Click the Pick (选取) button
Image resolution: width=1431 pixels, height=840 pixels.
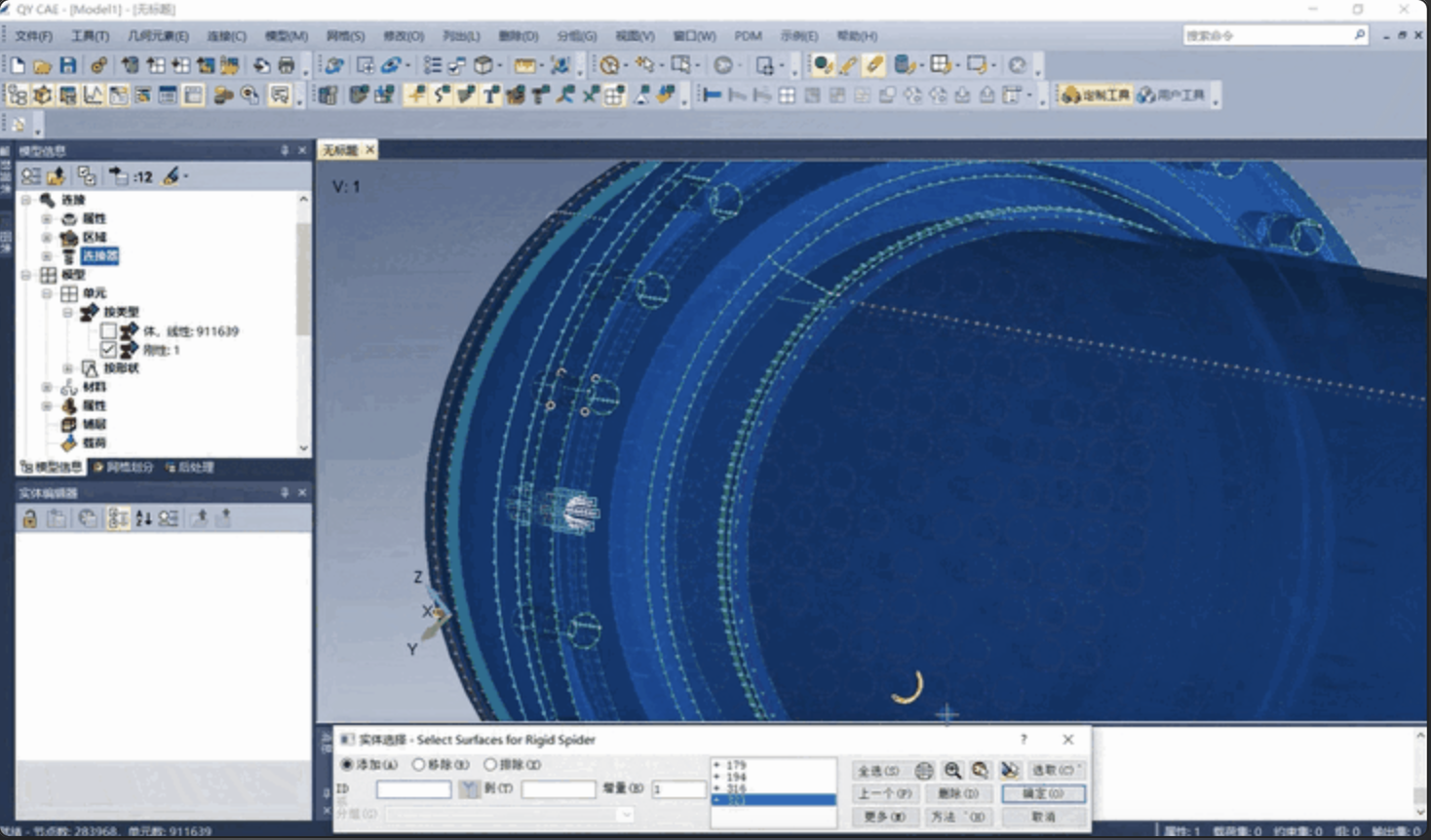tap(1056, 770)
